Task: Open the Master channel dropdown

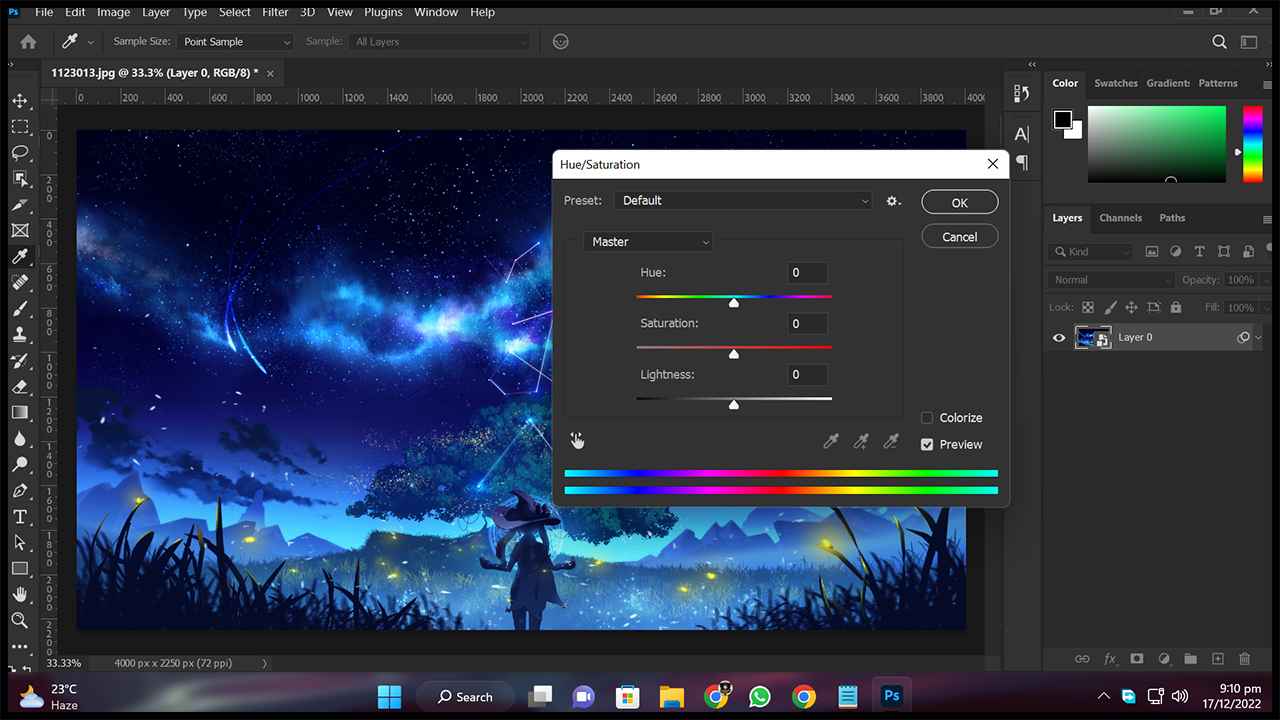Action: 648,242
